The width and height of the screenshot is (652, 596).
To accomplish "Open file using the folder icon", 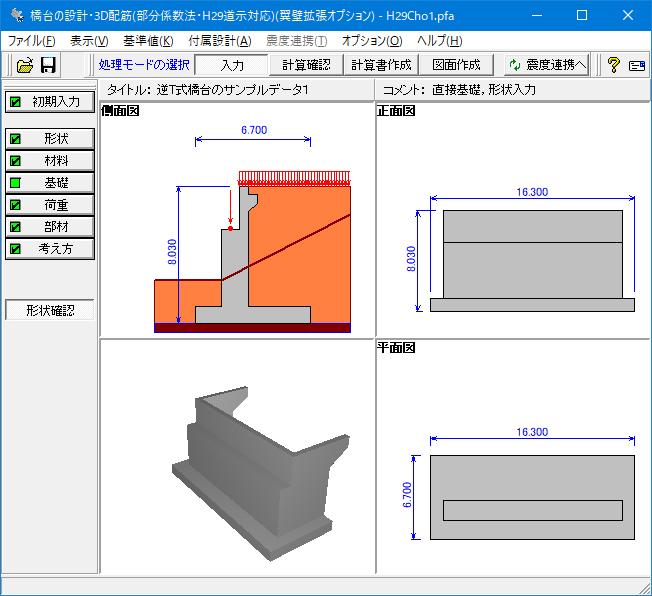I will point(25,65).
